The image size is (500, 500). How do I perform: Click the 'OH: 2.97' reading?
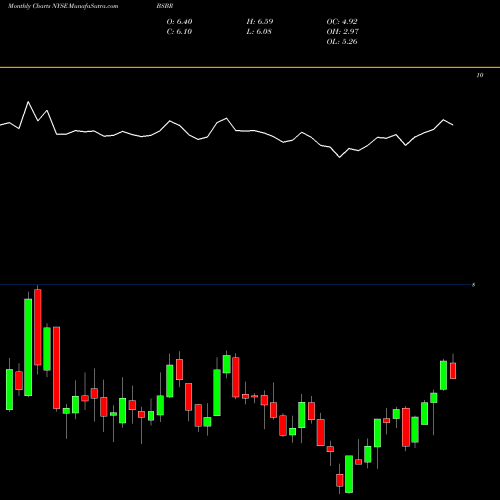[x=342, y=32]
